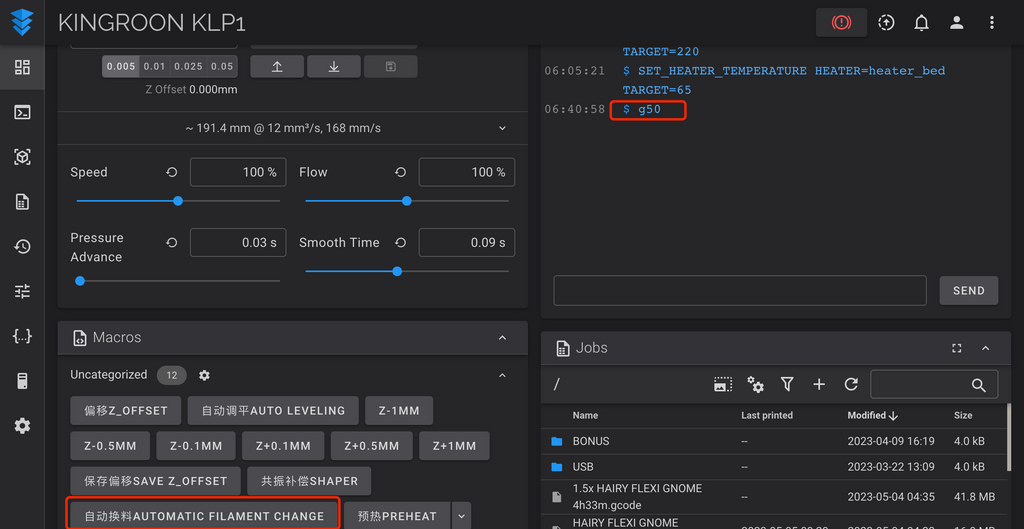Viewport: 1024px width, 529px height.
Task: Select the 0.05 Z offset increment
Action: [x=222, y=67]
